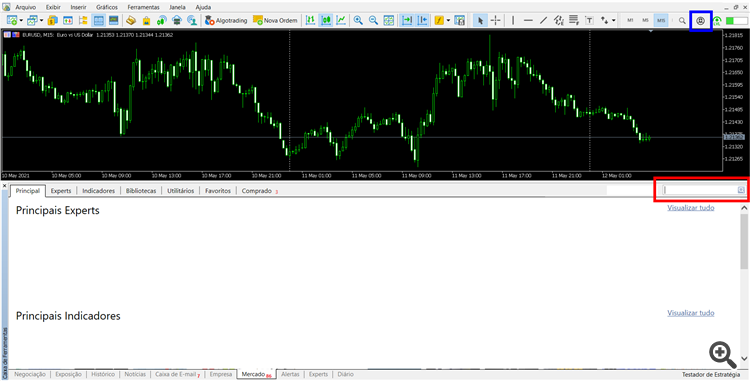Viewport: 750px width, 381px height.
Task: Toggle the Strategy Tester panel icon
Action: (x=114, y=21)
